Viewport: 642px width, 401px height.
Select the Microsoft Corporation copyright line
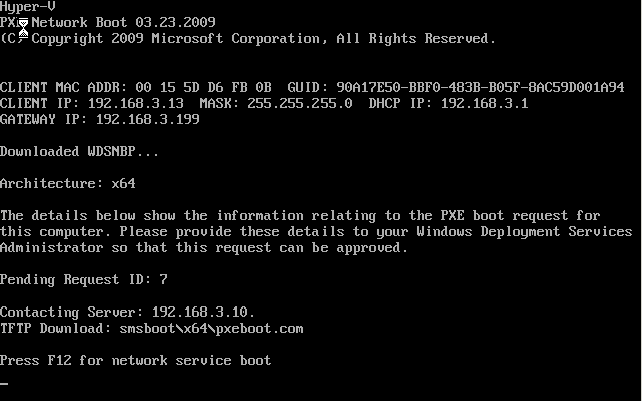(248, 39)
